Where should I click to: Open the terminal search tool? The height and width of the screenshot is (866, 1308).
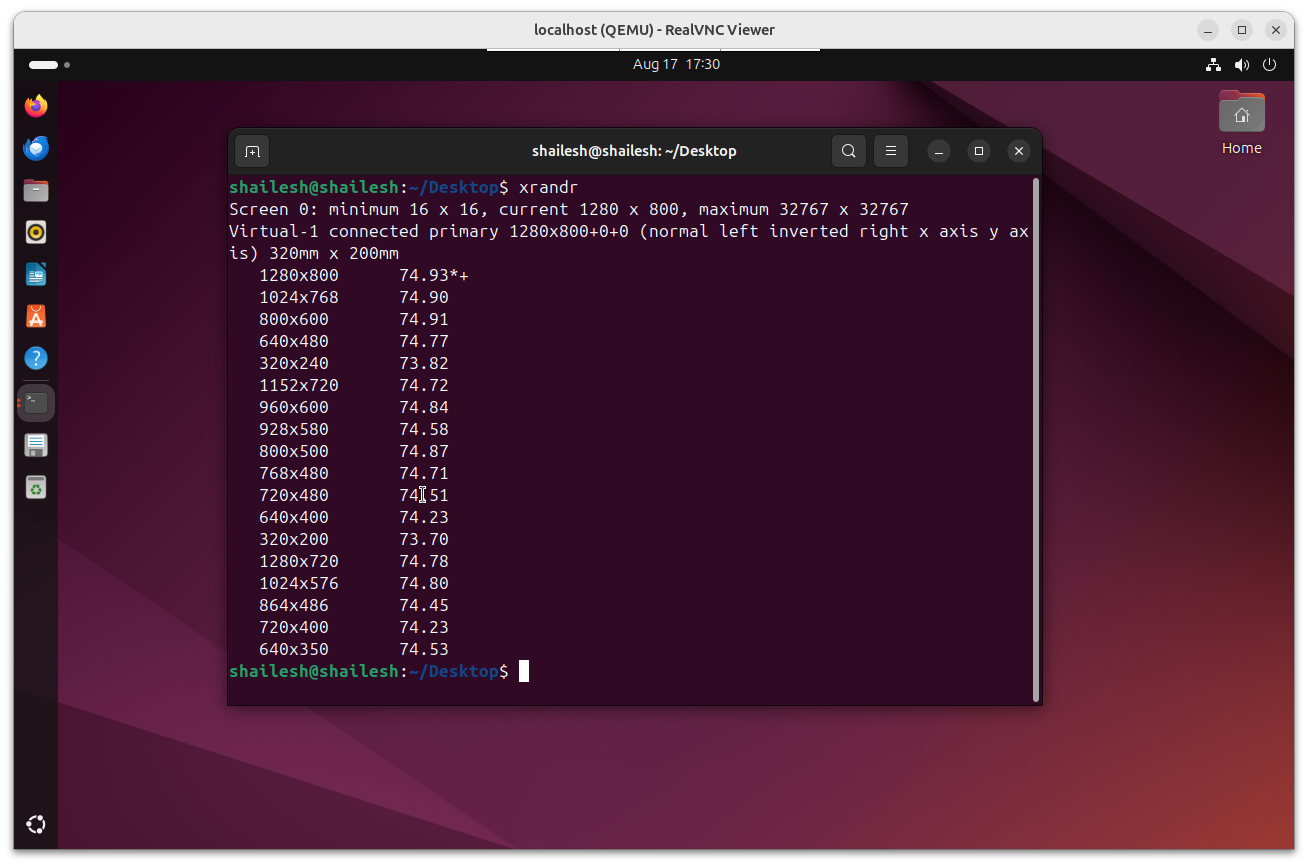(849, 151)
